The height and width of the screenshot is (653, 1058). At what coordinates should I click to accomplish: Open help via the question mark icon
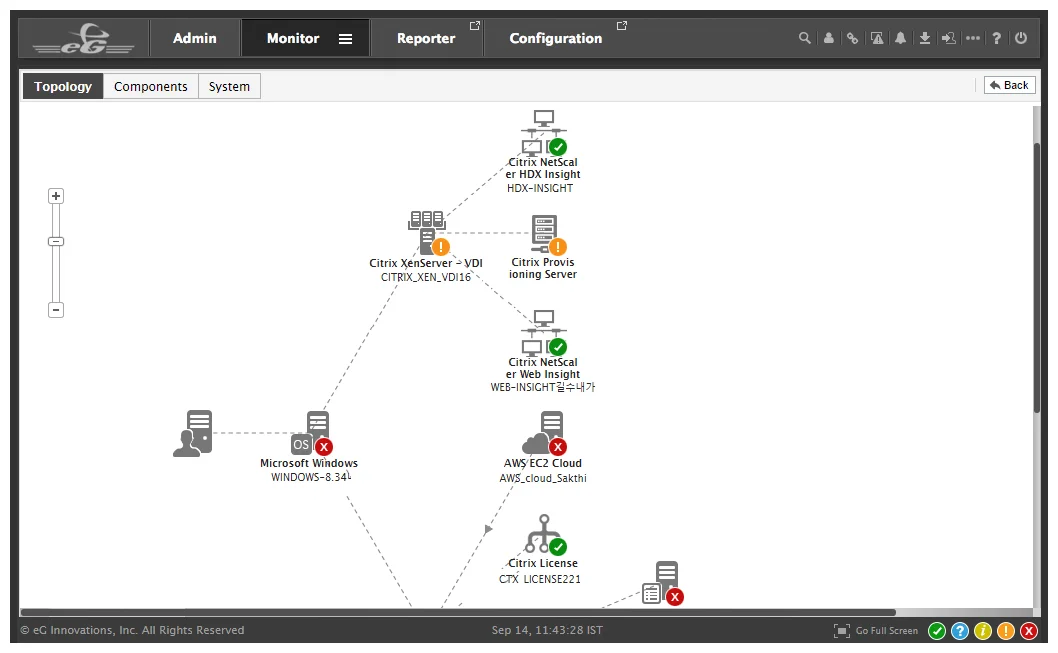[997, 38]
